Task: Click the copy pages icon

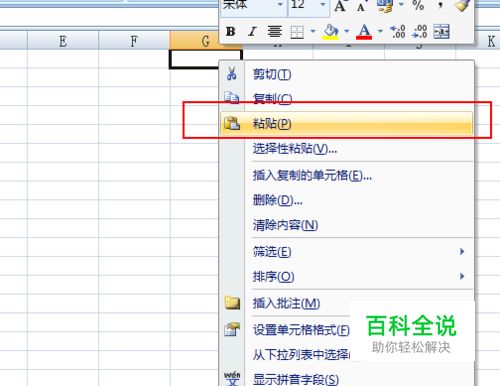Action: click(232, 97)
